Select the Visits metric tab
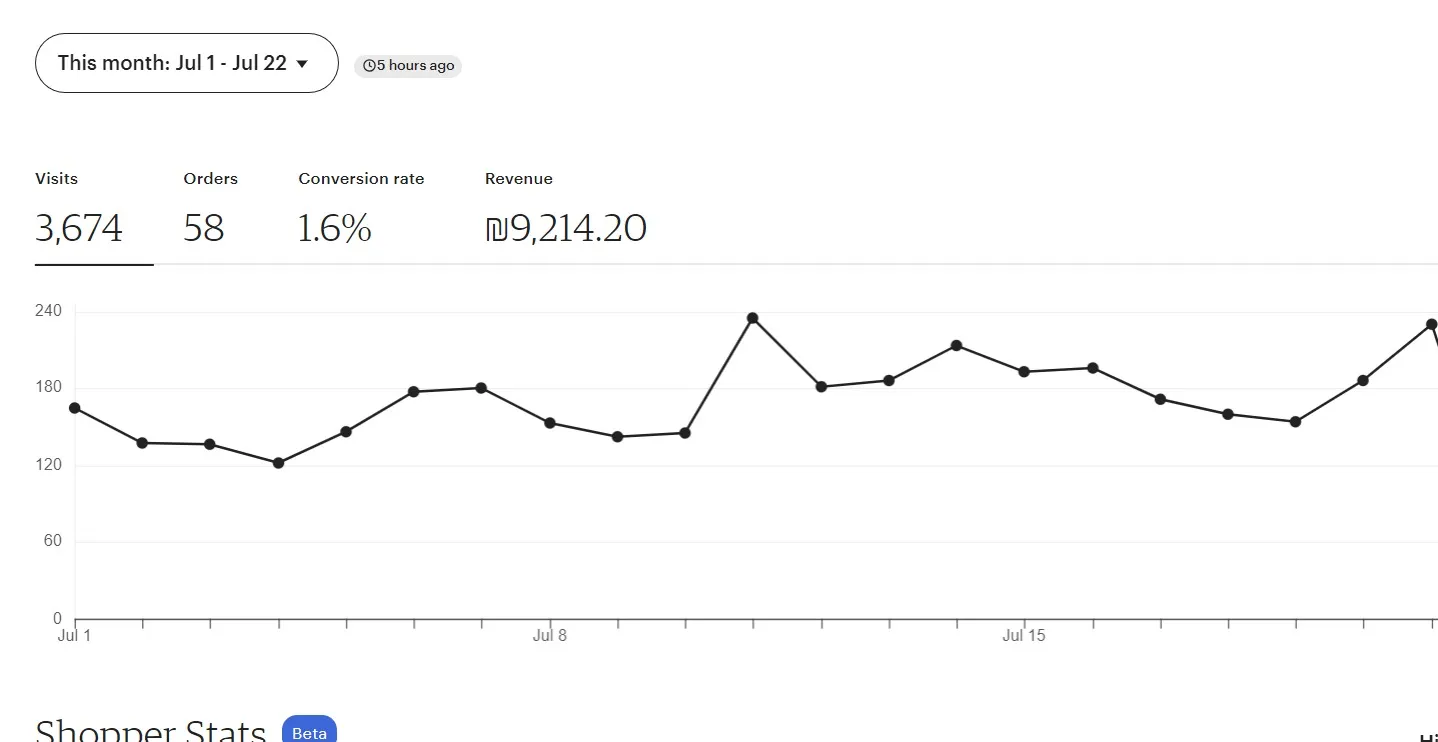Viewport: 1438px width, 742px height. pyautogui.click(x=56, y=179)
